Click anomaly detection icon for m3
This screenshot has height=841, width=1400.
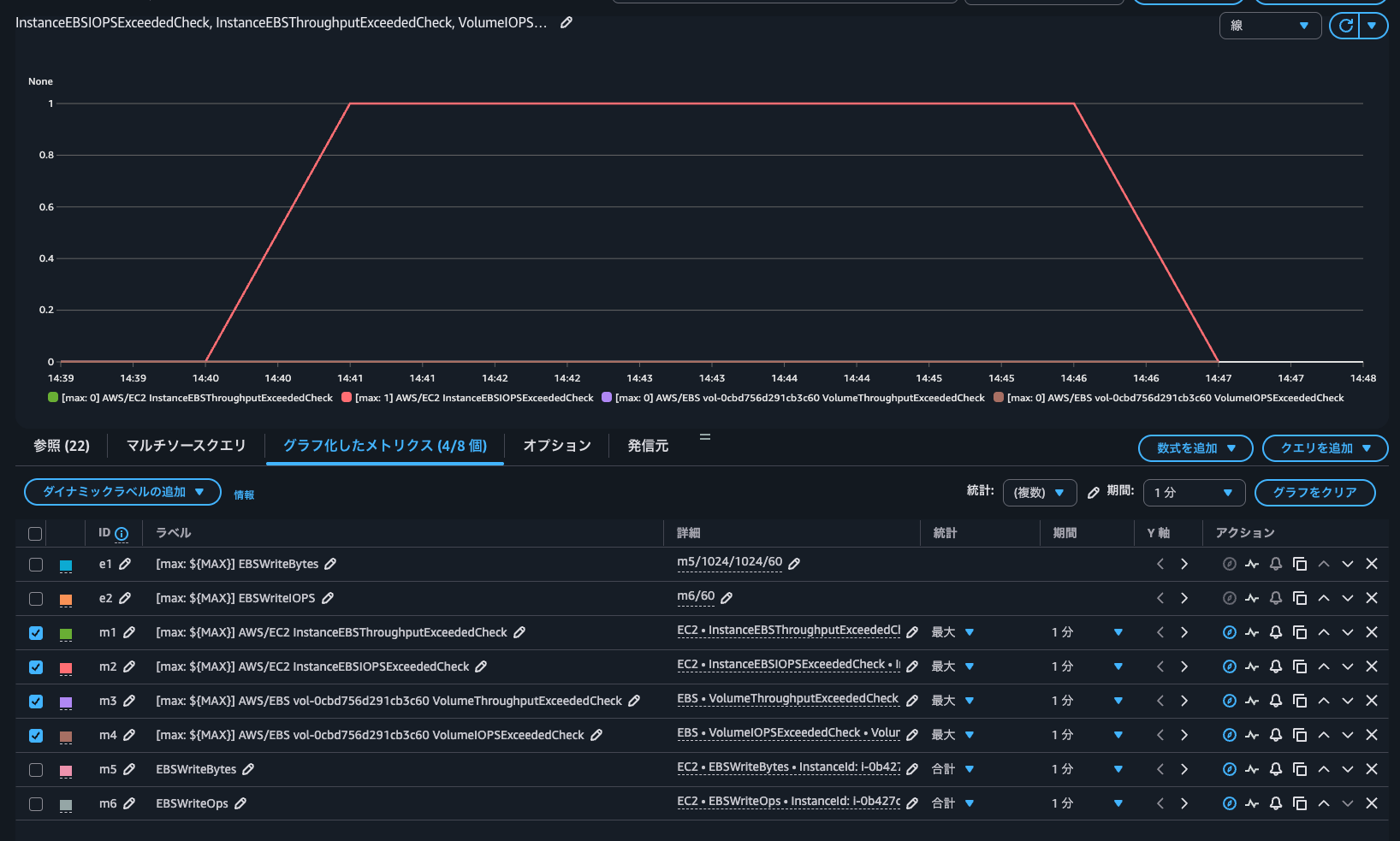click(x=1252, y=701)
